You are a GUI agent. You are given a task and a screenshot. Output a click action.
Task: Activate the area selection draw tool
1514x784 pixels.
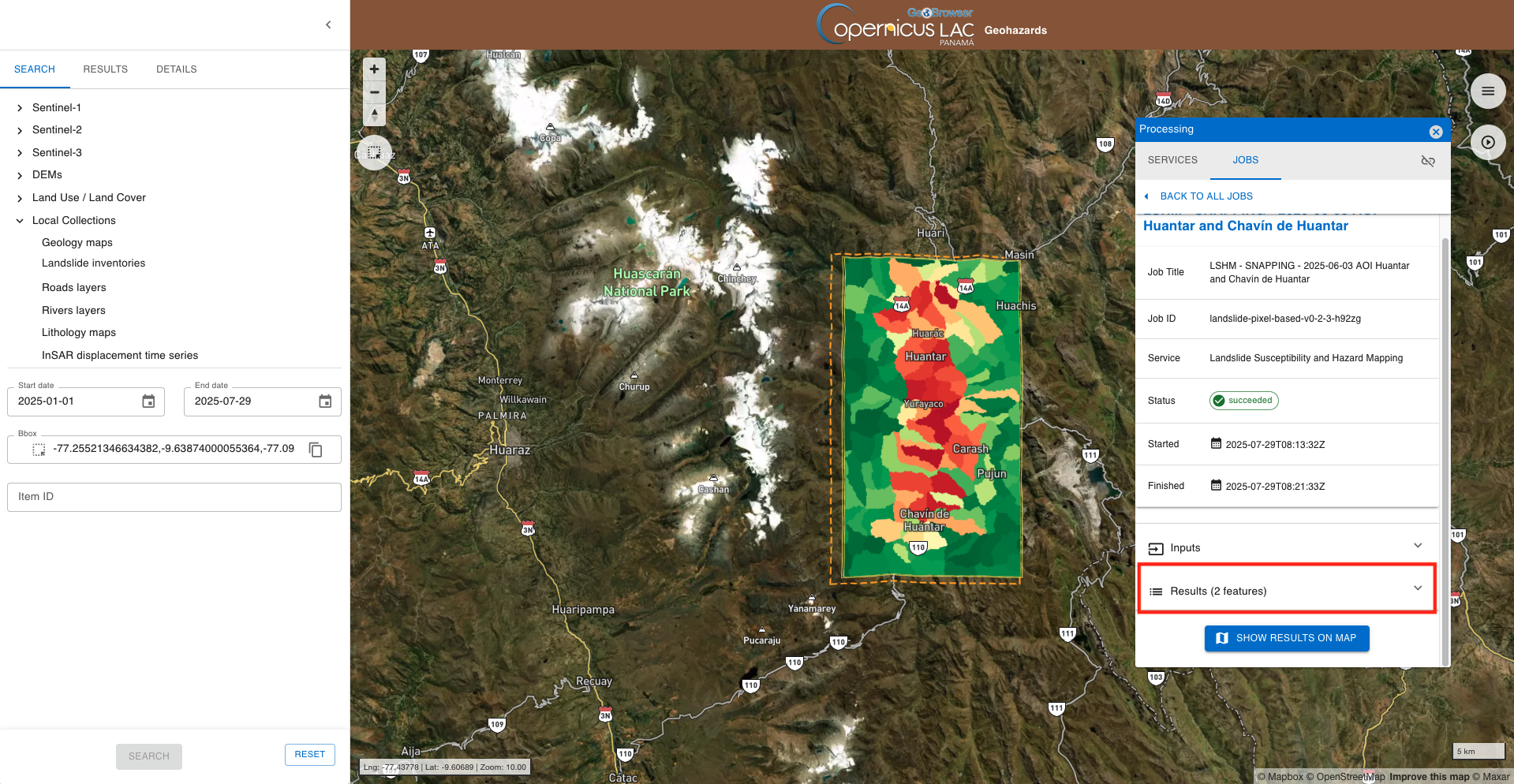click(374, 152)
